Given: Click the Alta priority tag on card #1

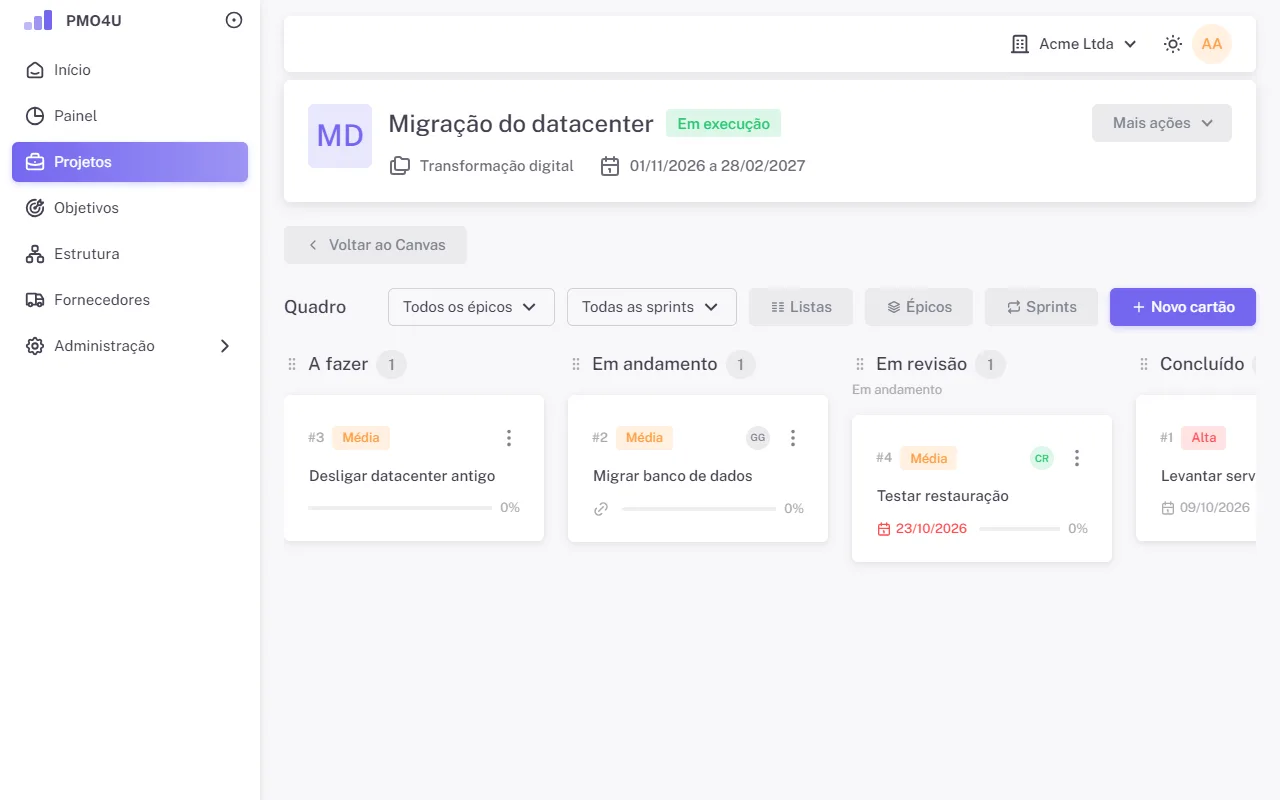Looking at the screenshot, I should tap(1204, 438).
